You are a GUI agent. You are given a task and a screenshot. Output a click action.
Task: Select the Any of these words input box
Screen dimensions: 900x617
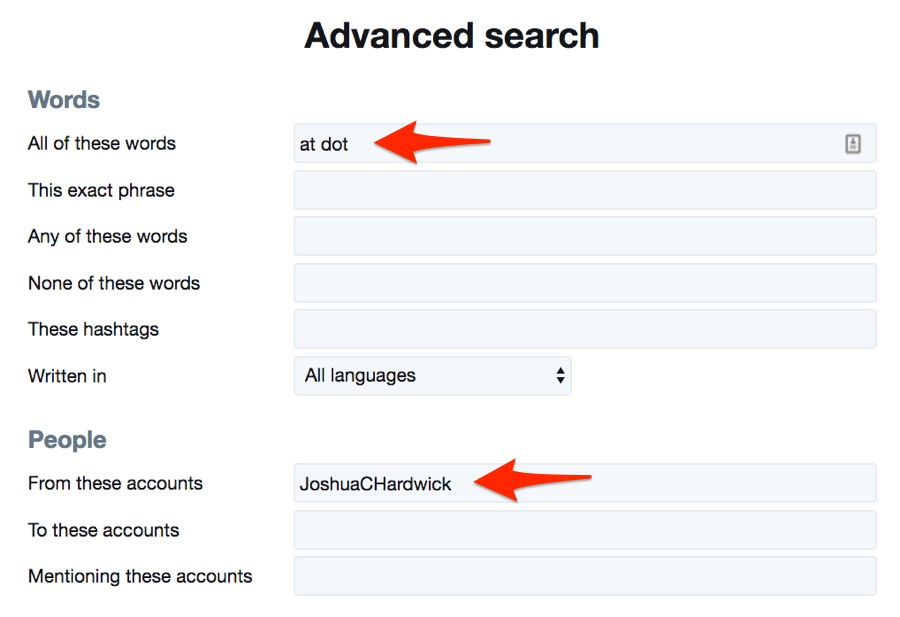point(584,236)
